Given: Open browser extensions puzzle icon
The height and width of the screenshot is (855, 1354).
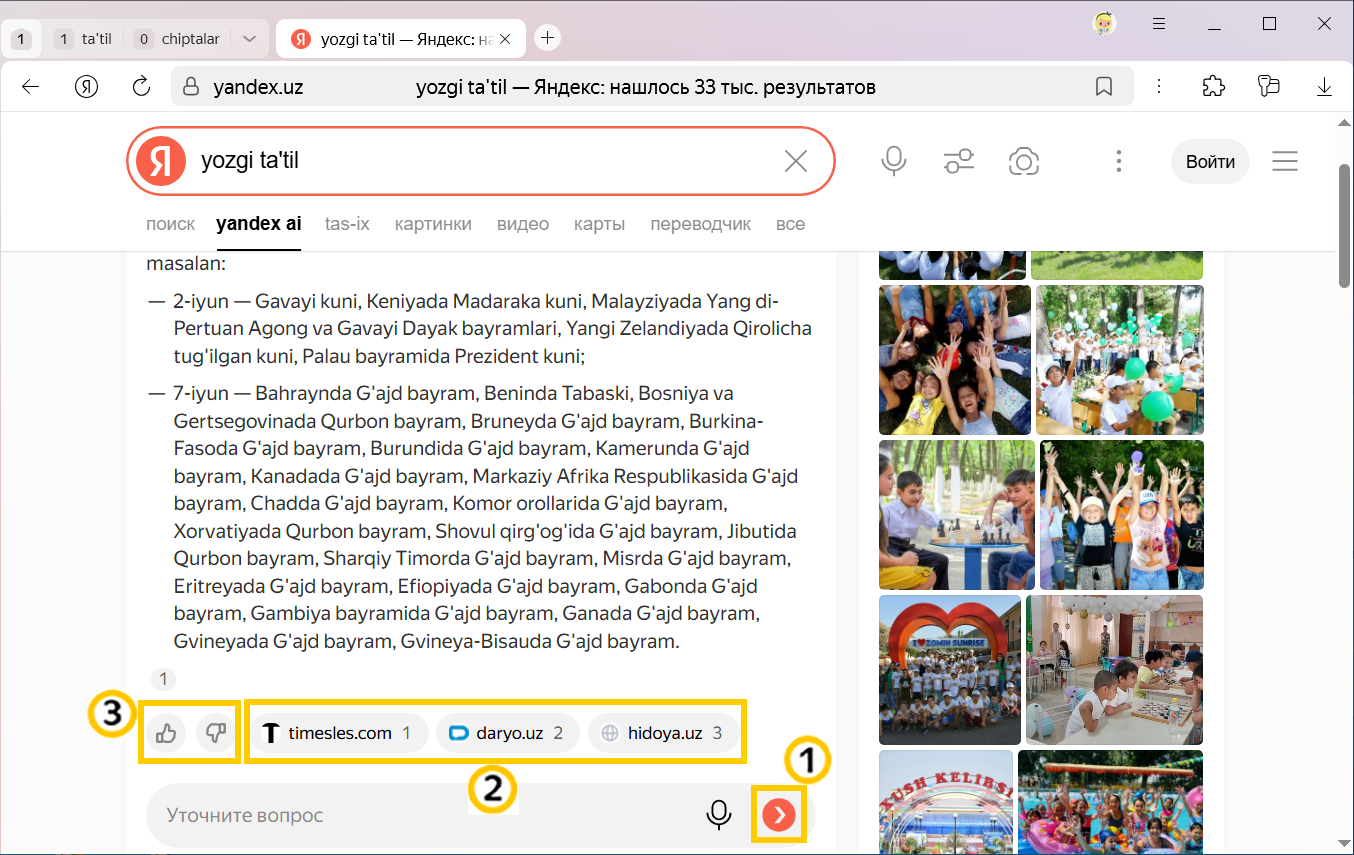Looking at the screenshot, I should point(1213,87).
